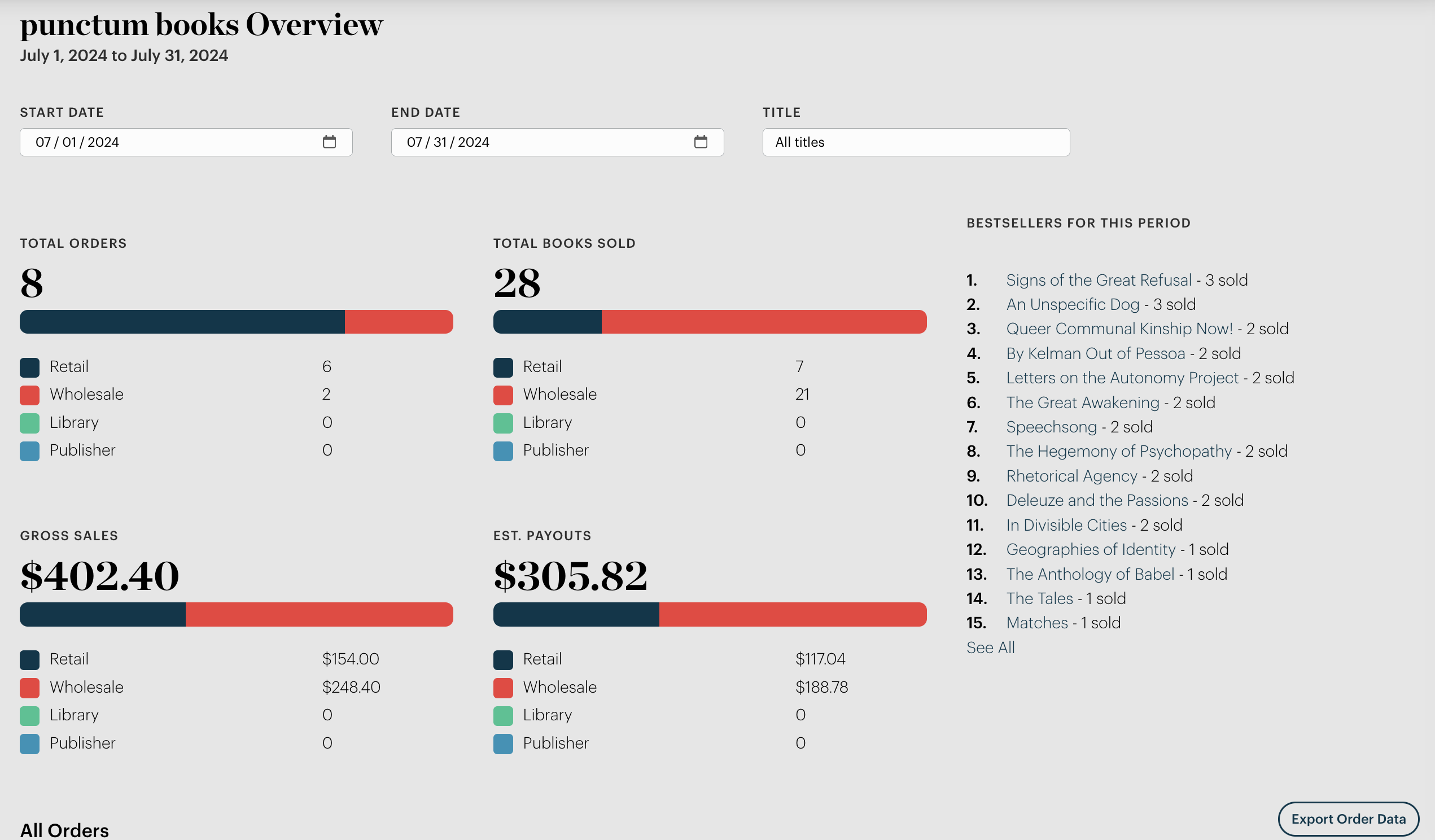Click the Retail swatch under Total Orders
Image resolution: width=1435 pixels, height=840 pixels.
[x=29, y=368]
